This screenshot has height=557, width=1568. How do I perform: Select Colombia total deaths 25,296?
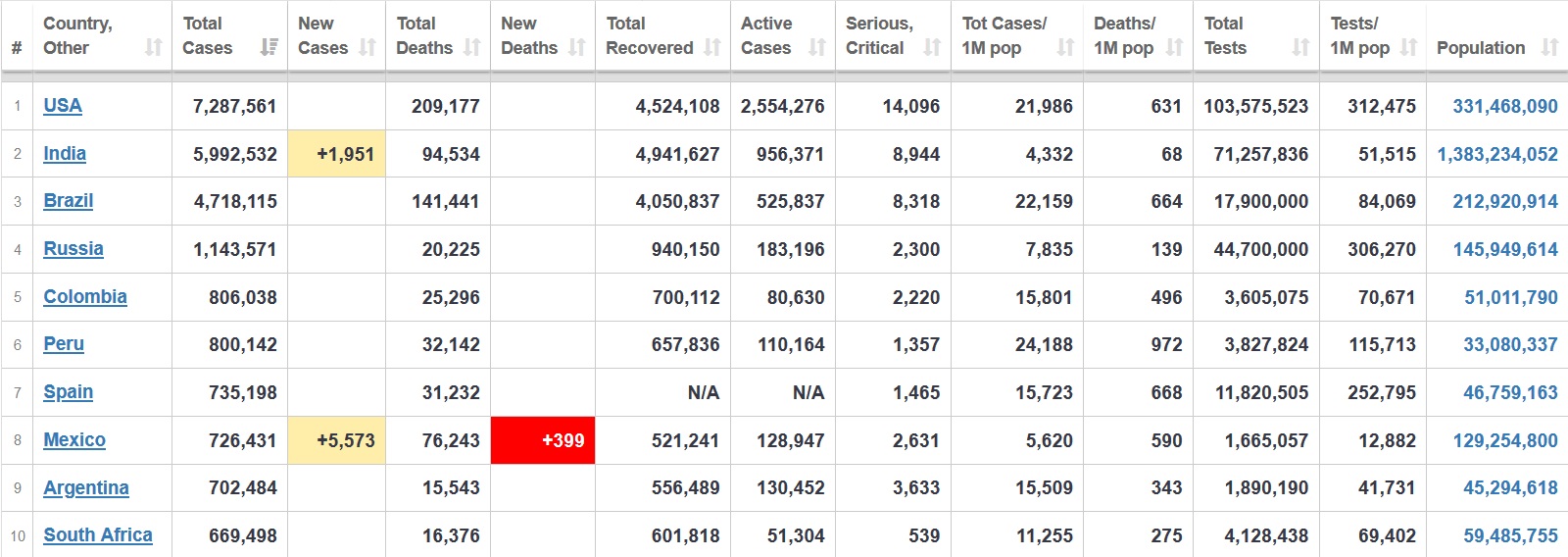[x=451, y=297]
